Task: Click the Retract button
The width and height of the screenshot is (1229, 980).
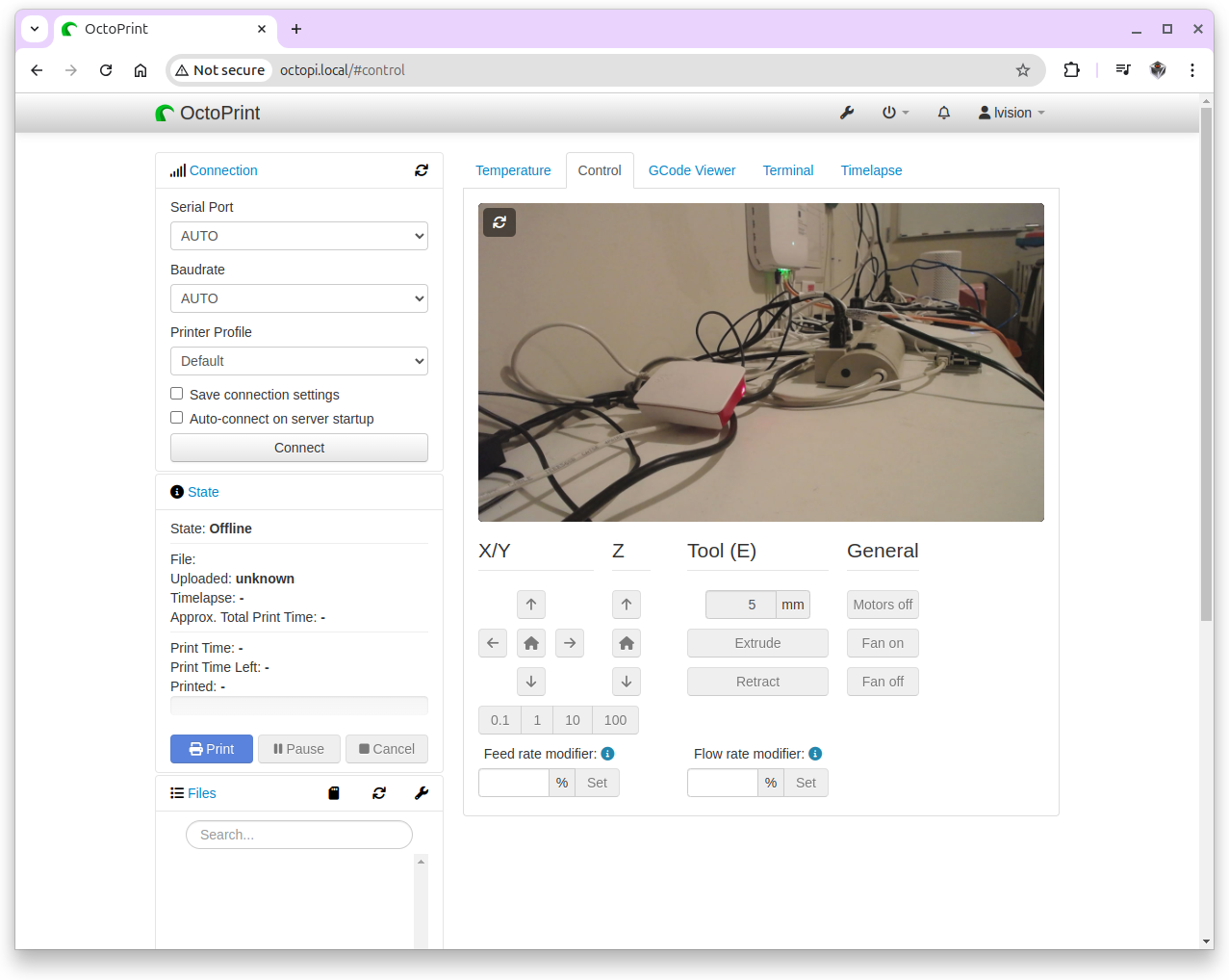Action: pyautogui.click(x=757, y=682)
